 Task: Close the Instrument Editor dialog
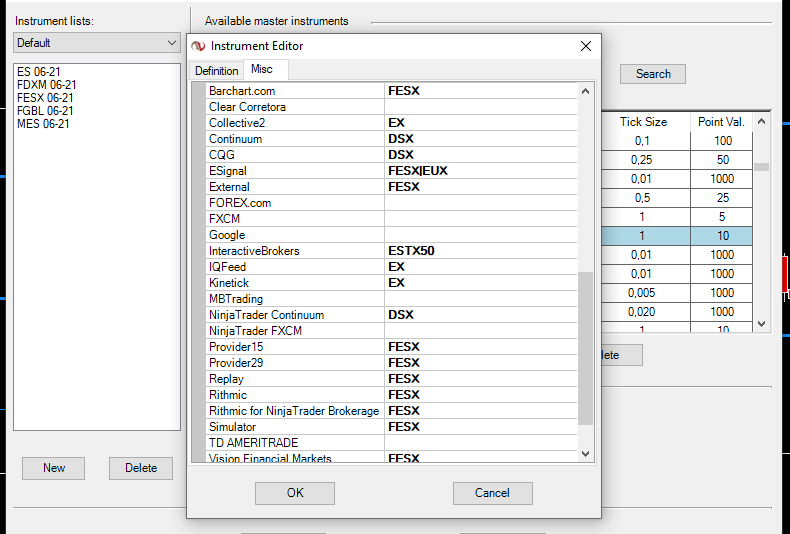585,46
